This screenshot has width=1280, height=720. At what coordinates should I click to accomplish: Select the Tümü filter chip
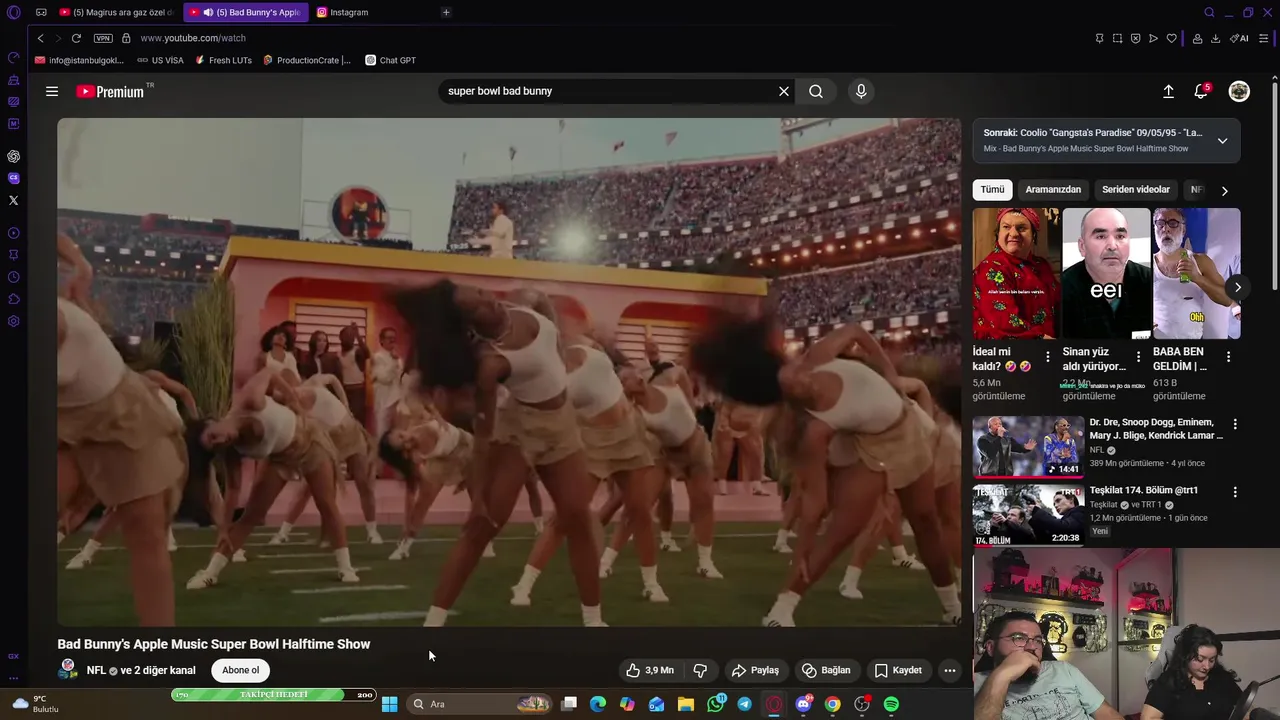992,190
